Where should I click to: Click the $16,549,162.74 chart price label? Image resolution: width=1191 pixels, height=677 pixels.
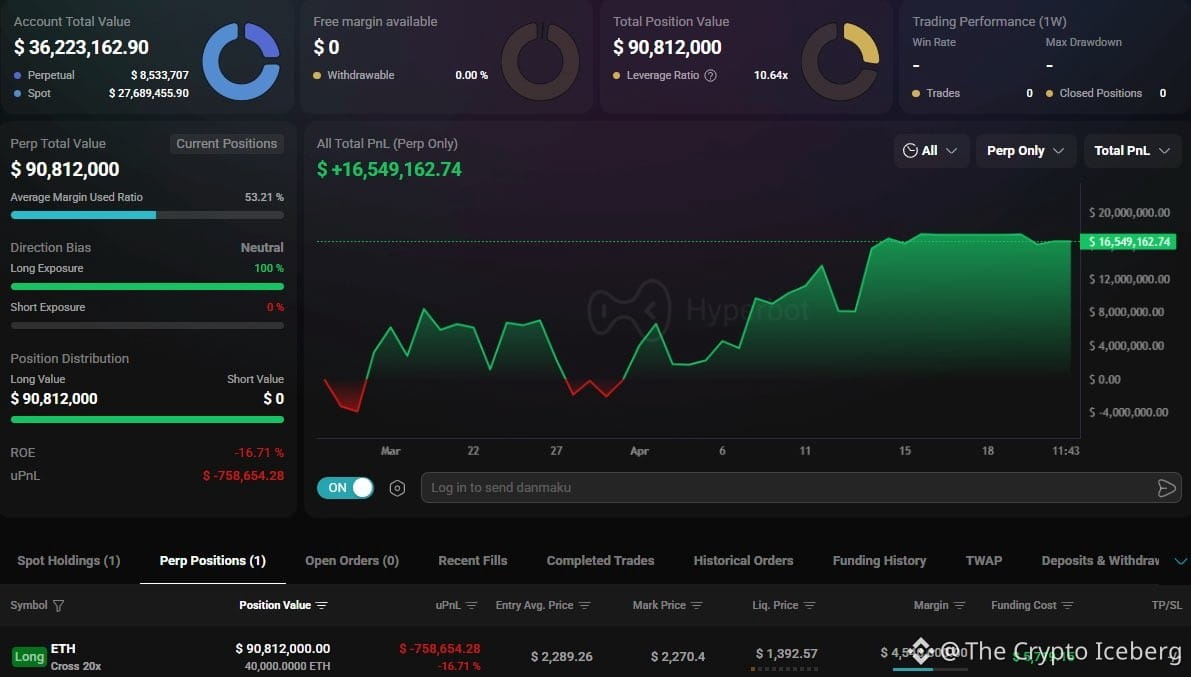click(x=1129, y=242)
